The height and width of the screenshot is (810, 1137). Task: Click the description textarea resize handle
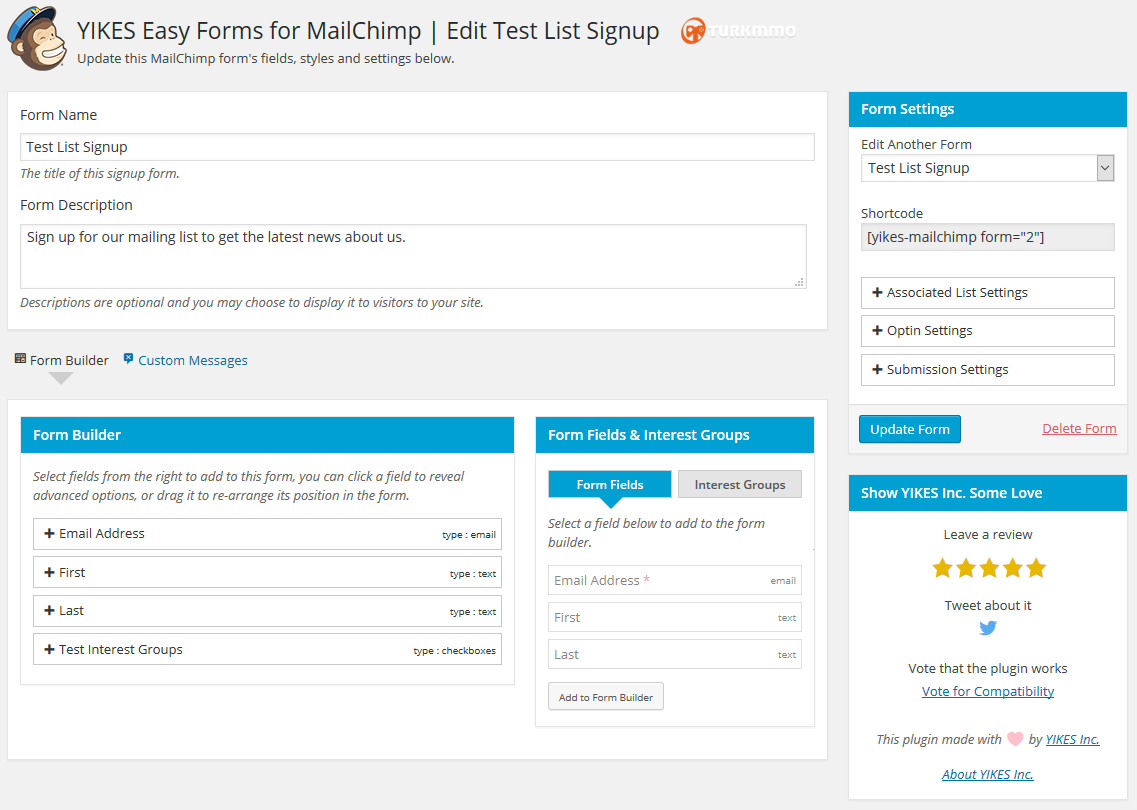[799, 282]
